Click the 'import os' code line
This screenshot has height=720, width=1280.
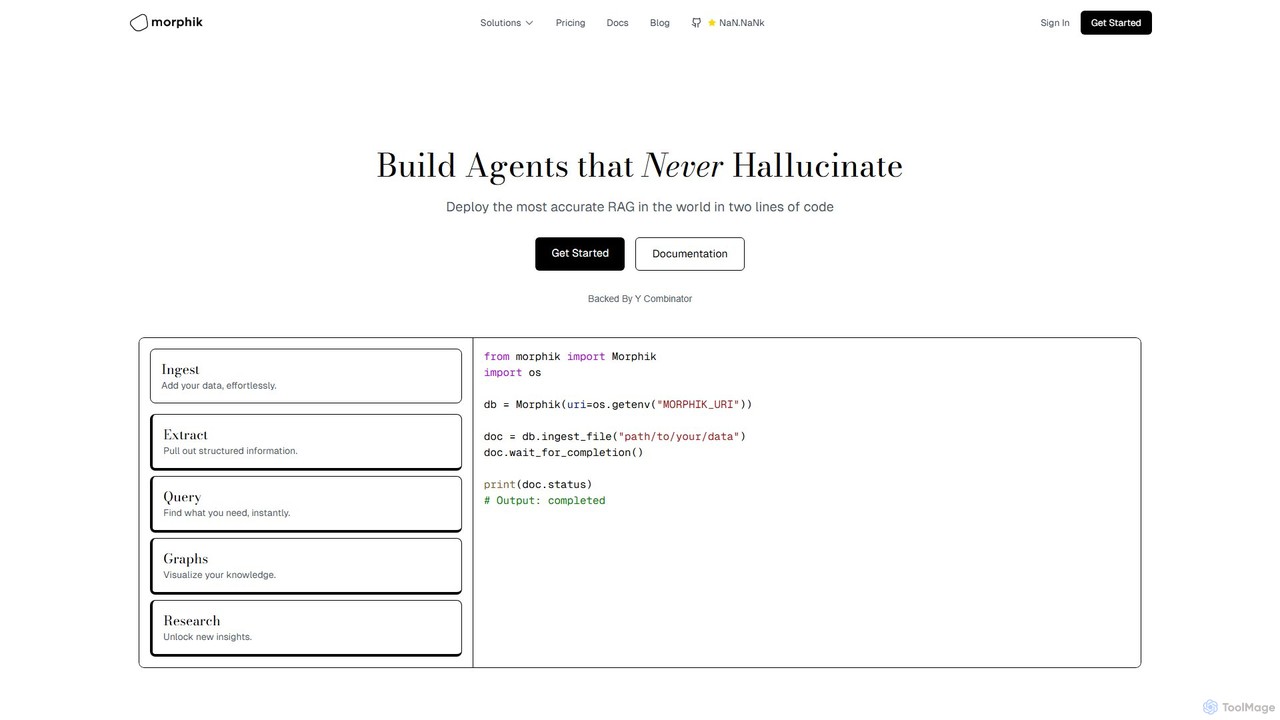(512, 373)
